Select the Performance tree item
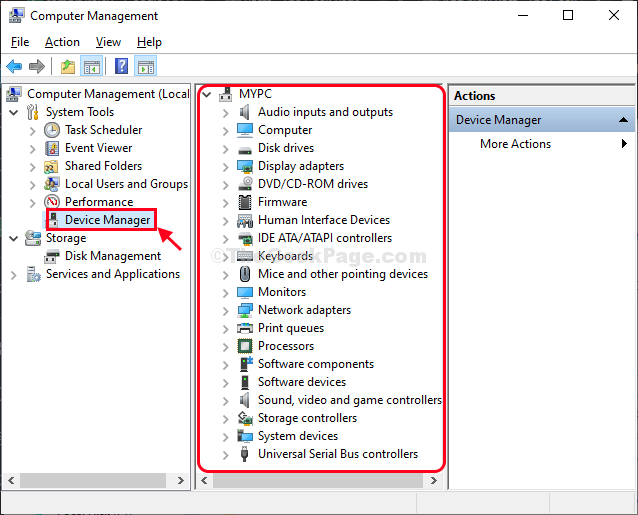Image resolution: width=638 pixels, height=515 pixels. tap(99, 202)
